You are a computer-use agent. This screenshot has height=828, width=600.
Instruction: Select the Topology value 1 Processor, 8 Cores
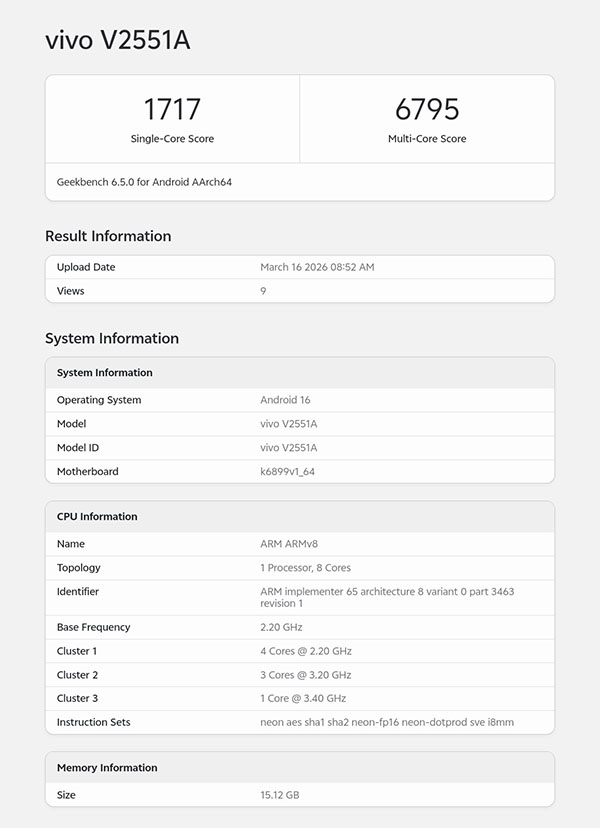click(x=305, y=568)
